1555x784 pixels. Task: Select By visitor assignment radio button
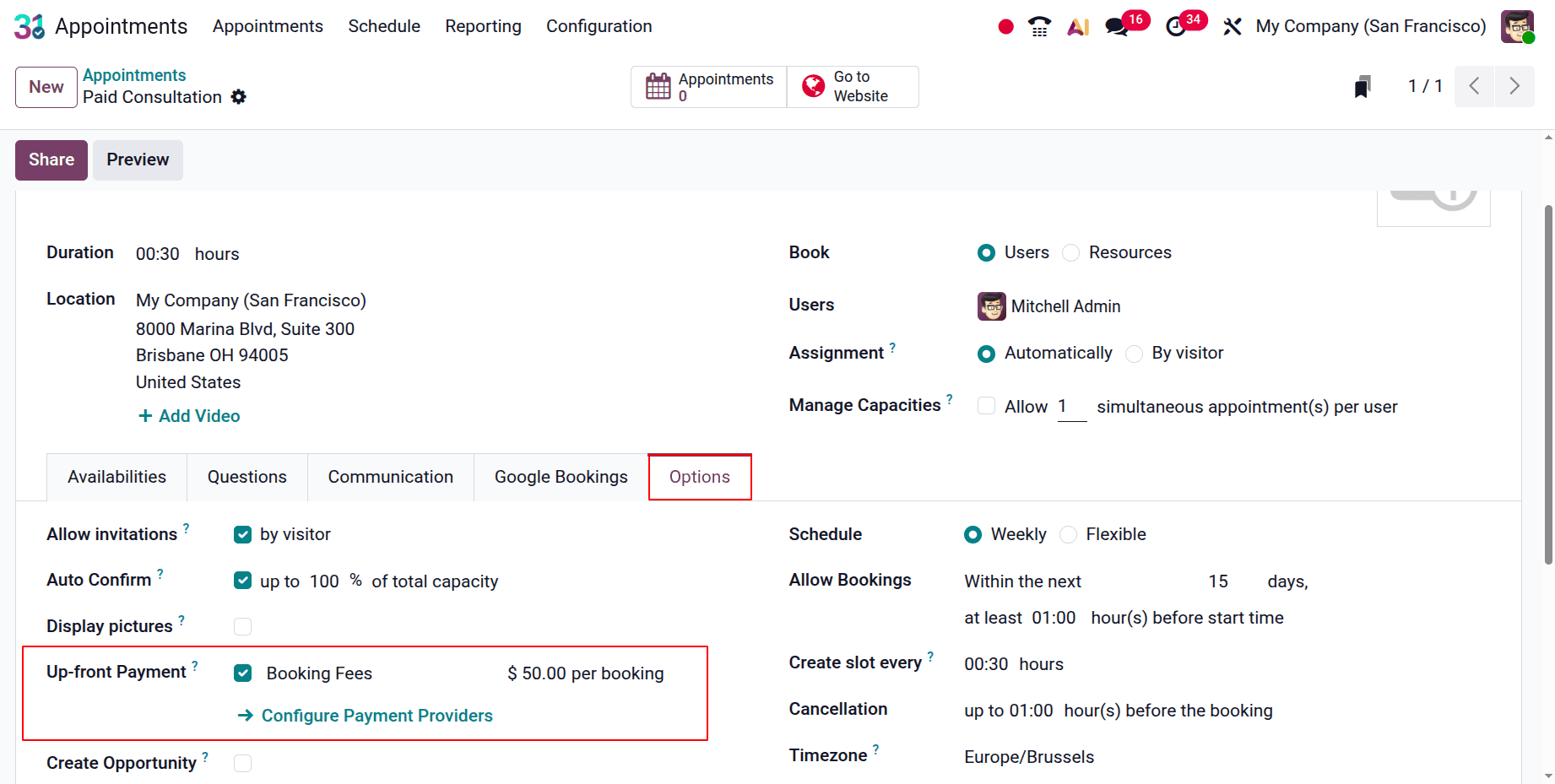point(1134,354)
